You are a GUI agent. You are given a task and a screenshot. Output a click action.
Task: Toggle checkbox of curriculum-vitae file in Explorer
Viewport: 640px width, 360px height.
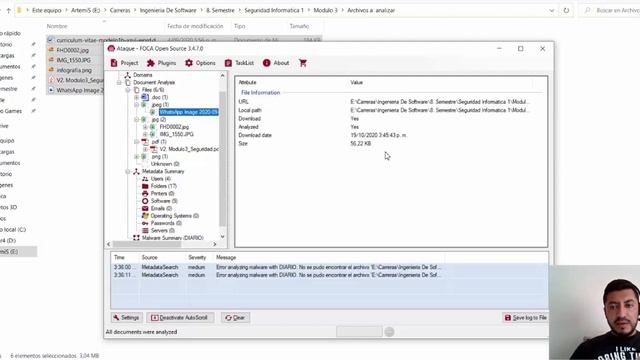50,40
